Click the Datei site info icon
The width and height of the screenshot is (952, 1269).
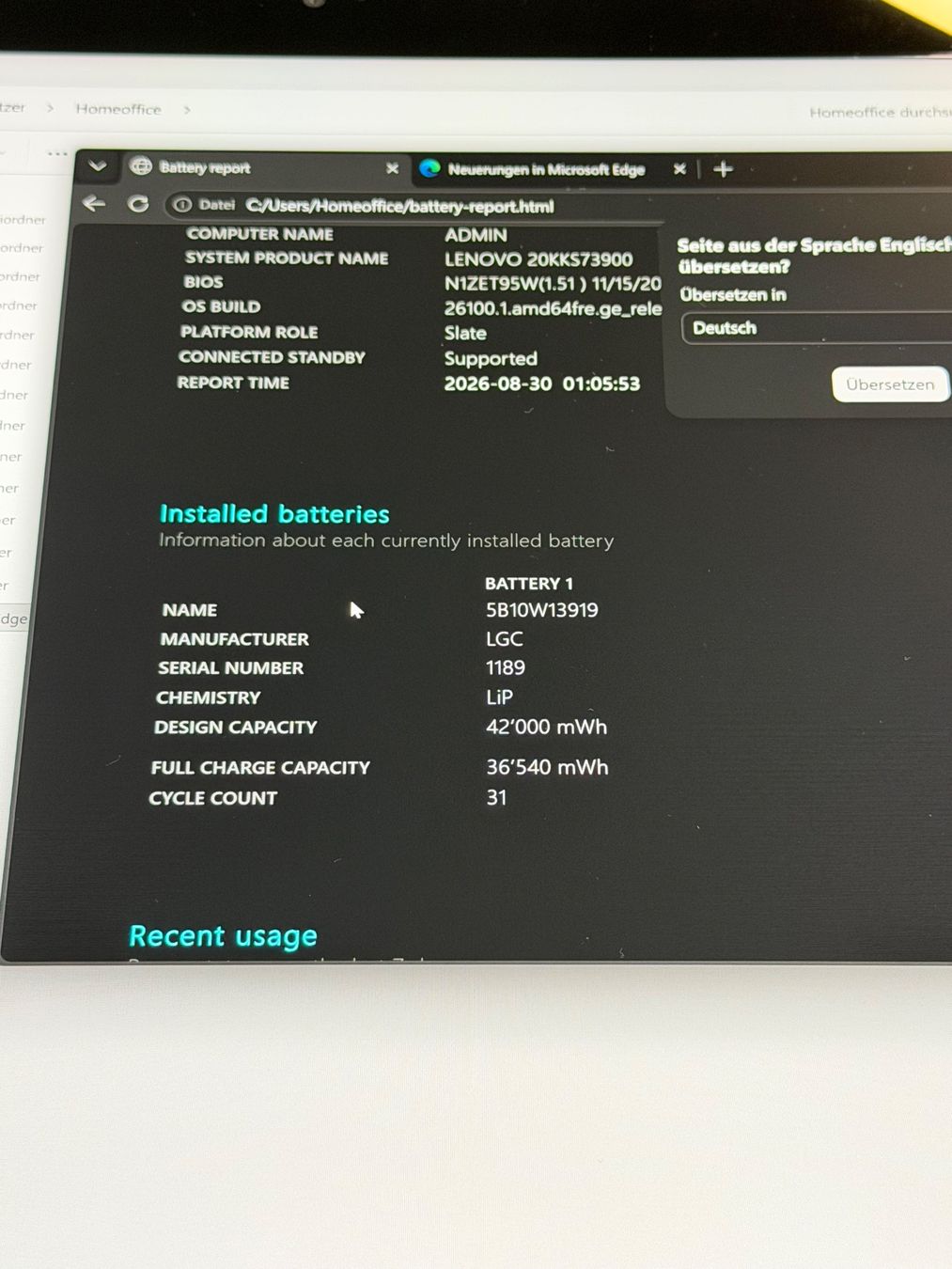point(182,205)
